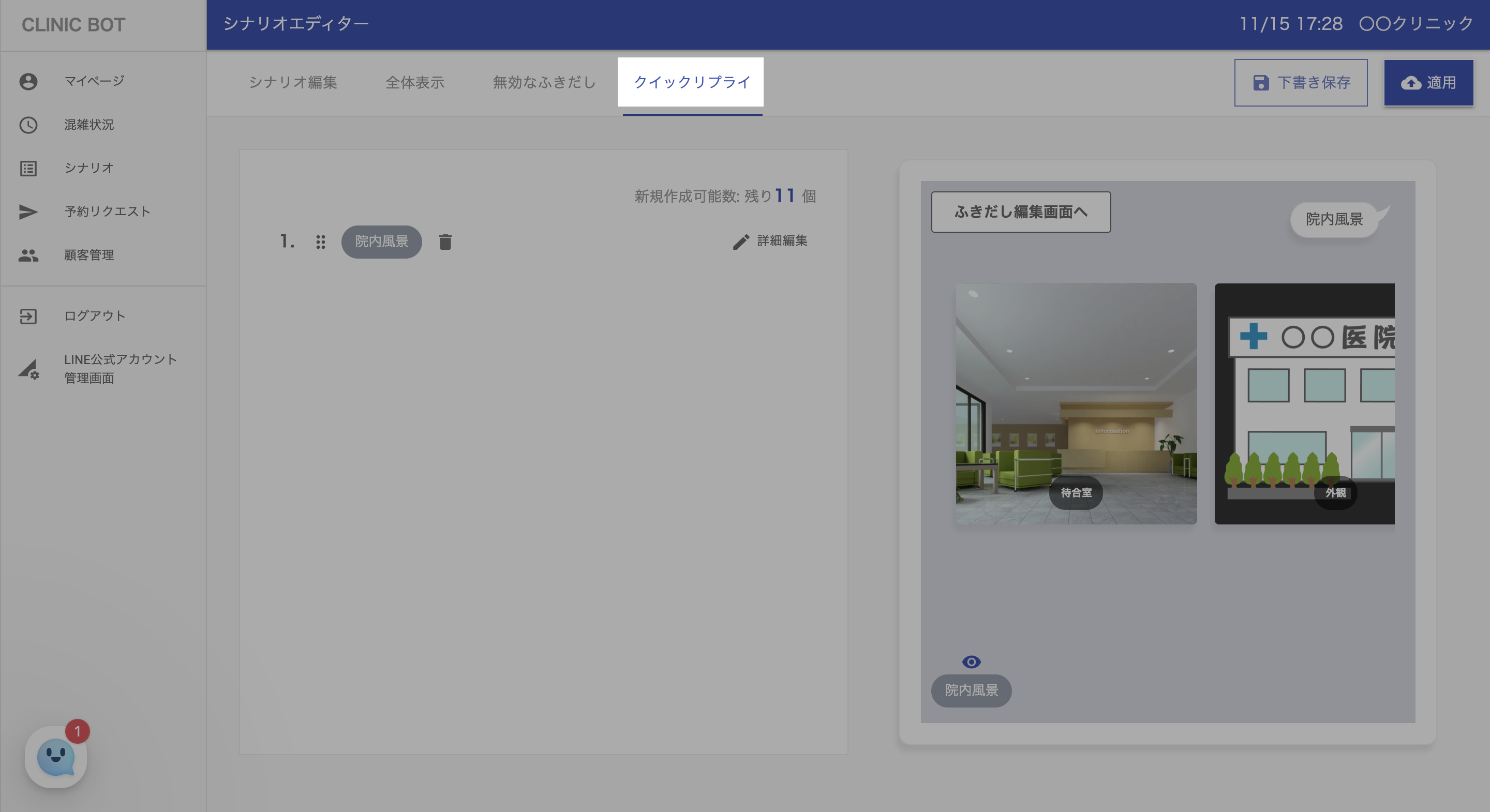The image size is (1490, 812).
Task: Switch to シナリオ編集 tab
Action: click(293, 82)
